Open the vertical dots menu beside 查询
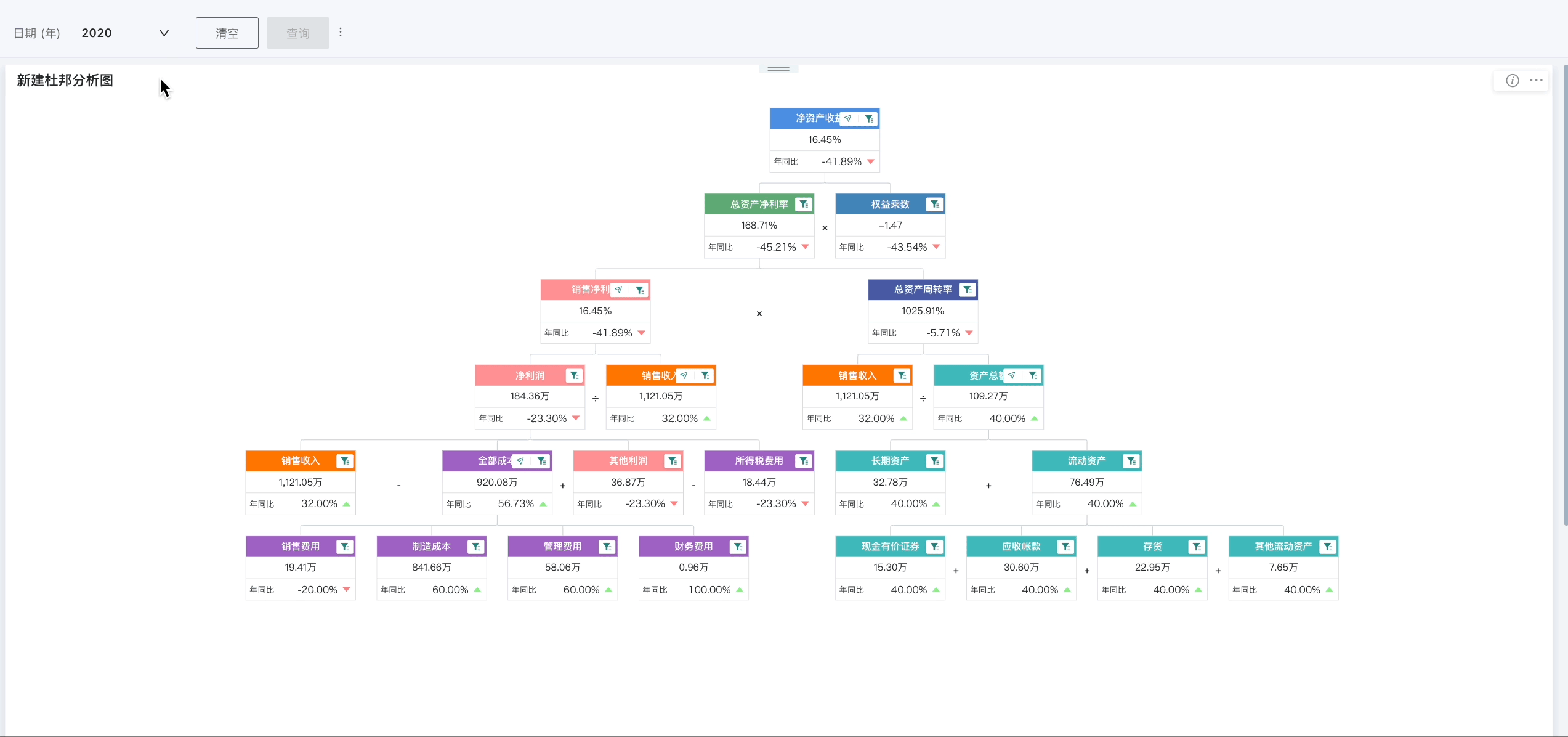The height and width of the screenshot is (737, 1568). (x=341, y=32)
